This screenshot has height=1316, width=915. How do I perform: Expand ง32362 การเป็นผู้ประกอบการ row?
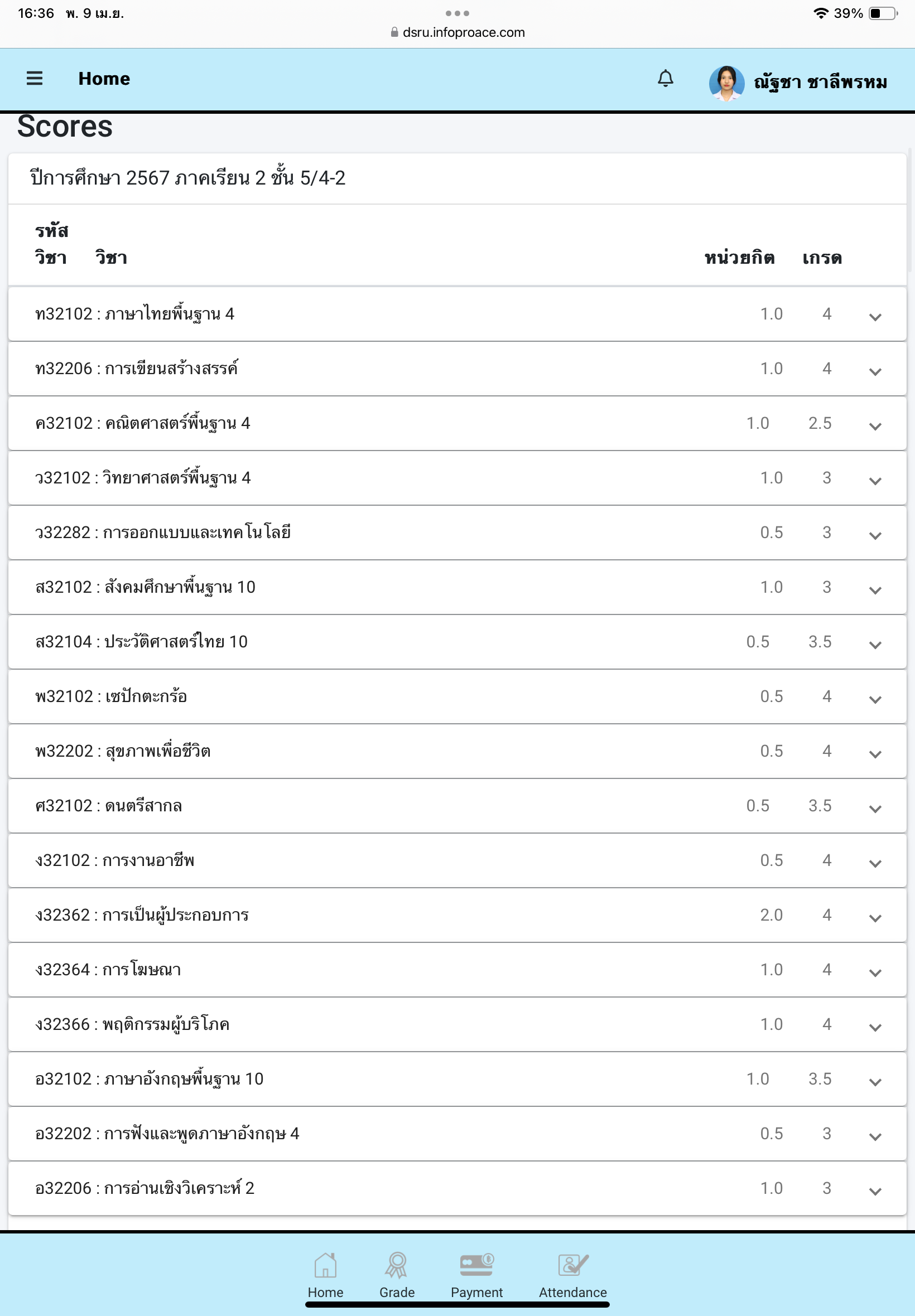(875, 918)
